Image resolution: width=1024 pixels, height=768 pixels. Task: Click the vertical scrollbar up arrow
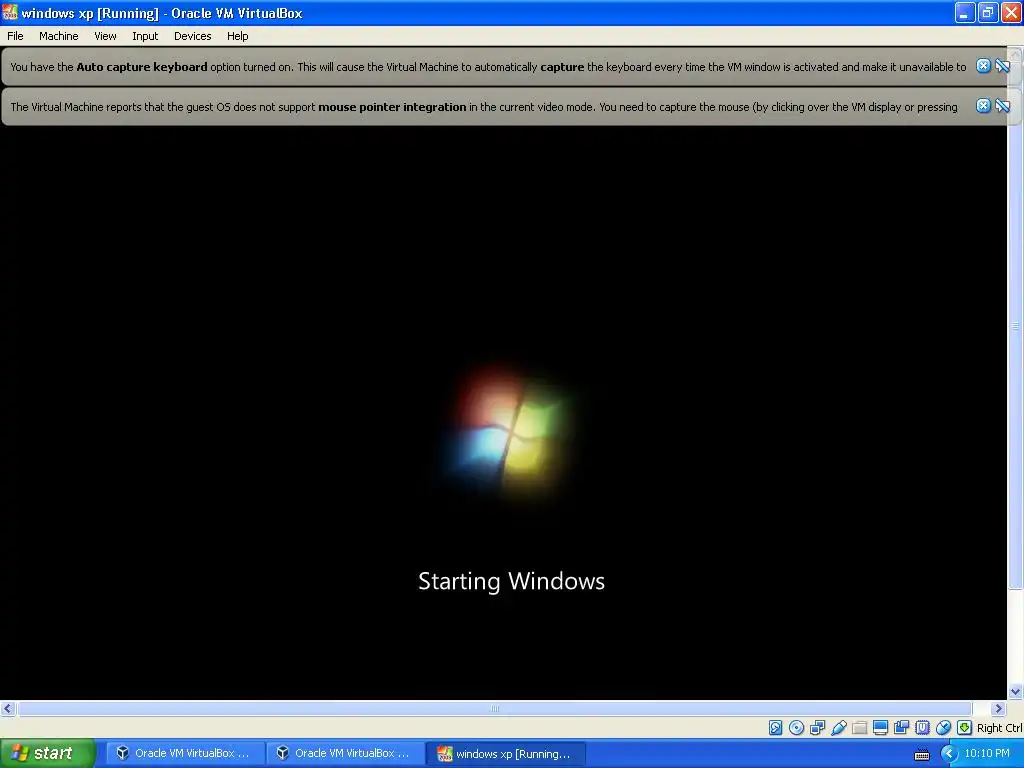[1015, 52]
